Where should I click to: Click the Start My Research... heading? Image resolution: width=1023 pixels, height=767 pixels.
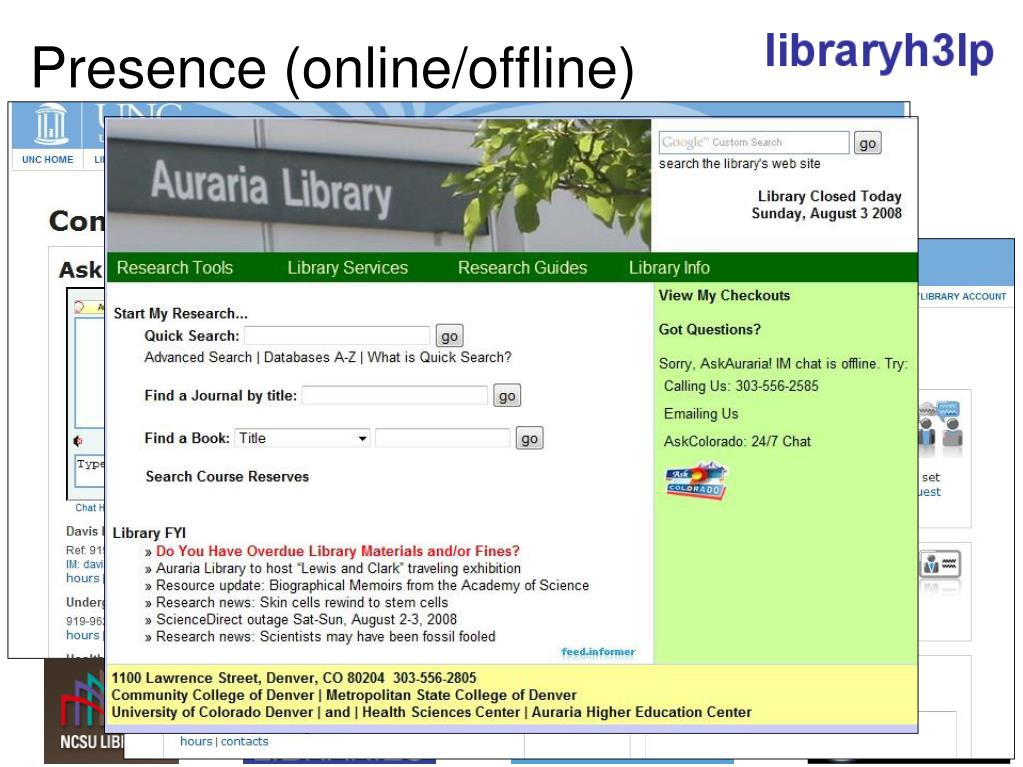pyautogui.click(x=181, y=314)
